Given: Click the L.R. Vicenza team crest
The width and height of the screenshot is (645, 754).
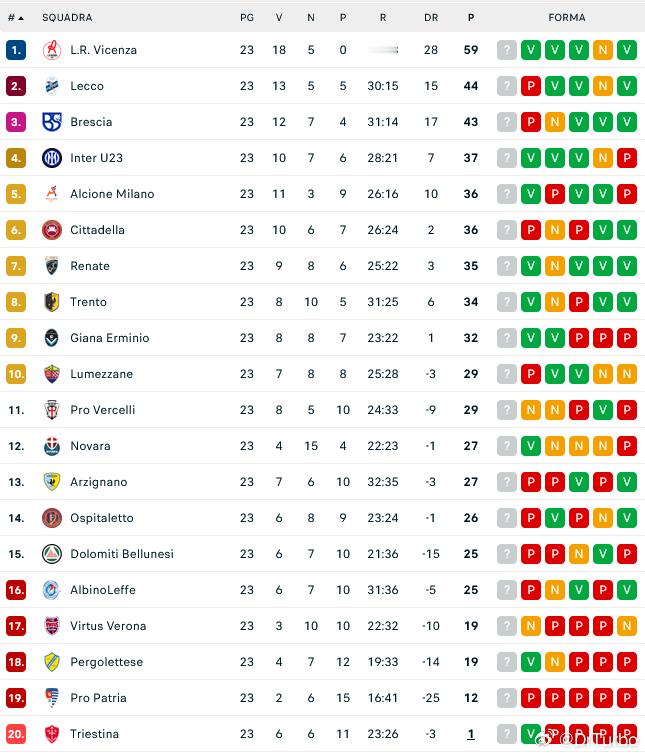Looking at the screenshot, I should coord(52,50).
